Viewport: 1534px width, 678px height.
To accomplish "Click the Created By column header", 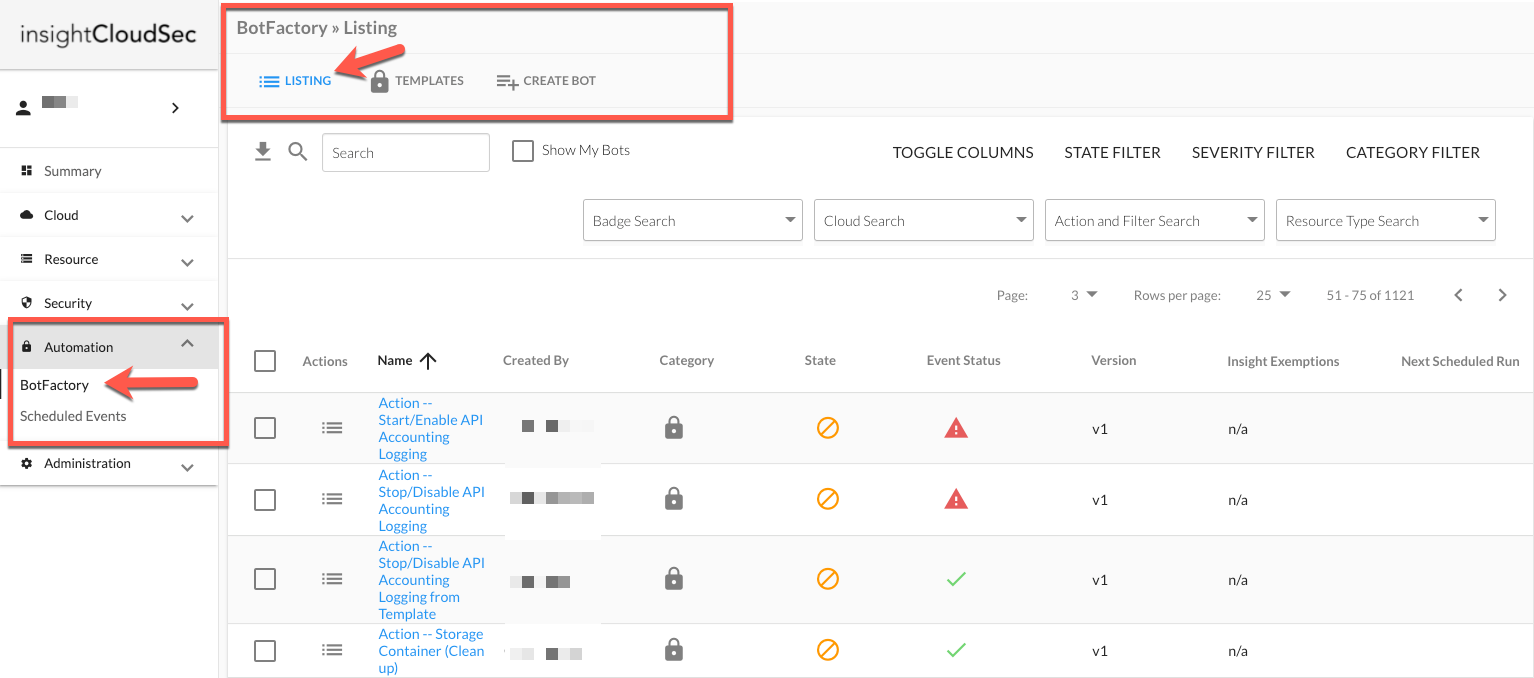I will coord(535,360).
